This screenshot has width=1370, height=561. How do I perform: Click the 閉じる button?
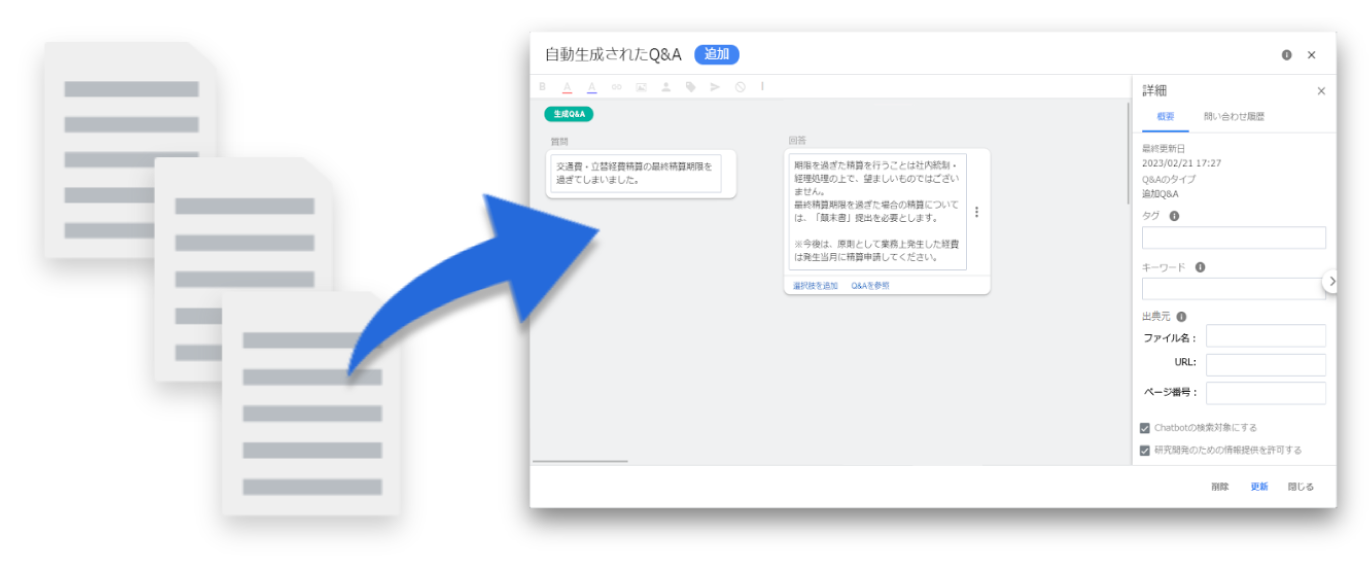(x=1301, y=487)
